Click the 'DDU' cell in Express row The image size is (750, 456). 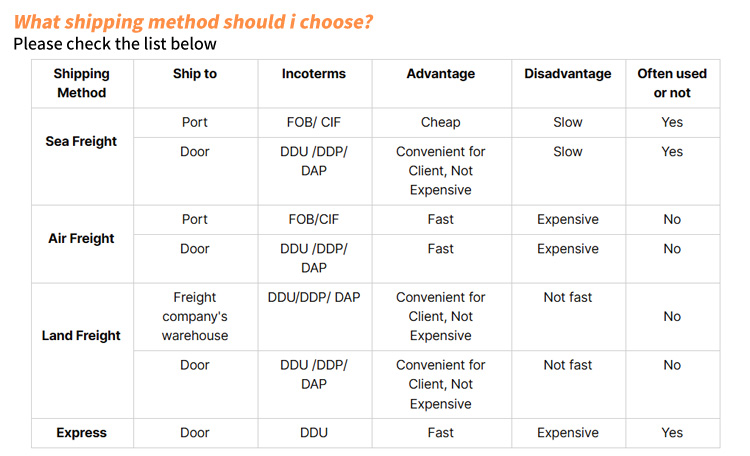(x=314, y=433)
